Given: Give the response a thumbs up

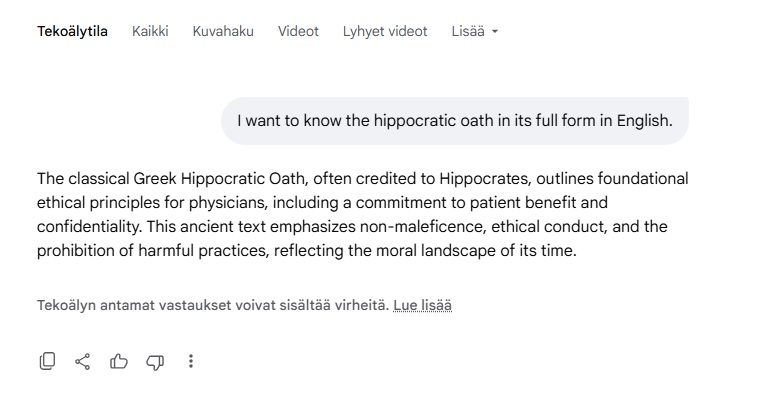Looking at the screenshot, I should pos(119,362).
